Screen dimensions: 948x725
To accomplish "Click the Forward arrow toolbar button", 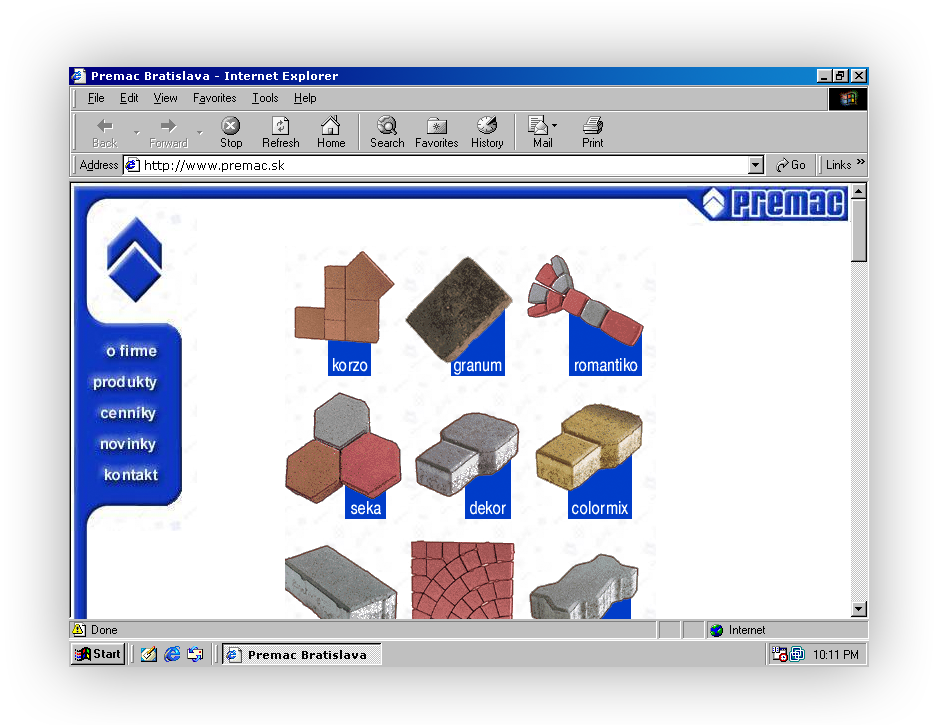I will click(168, 132).
